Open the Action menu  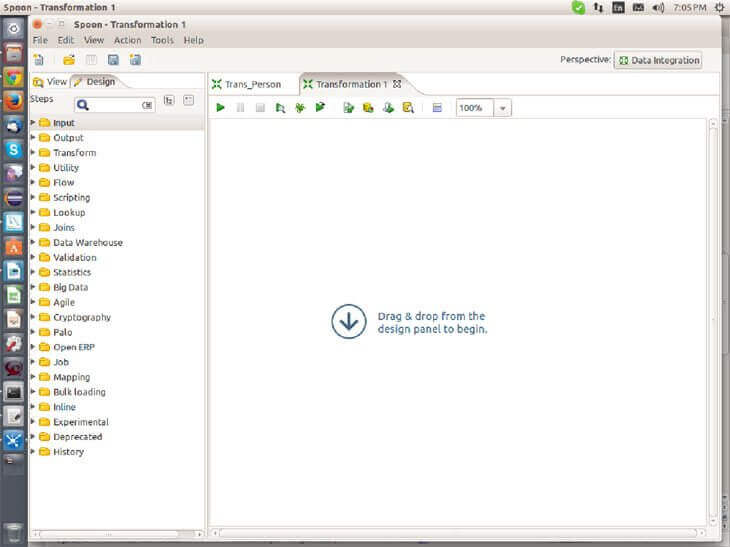coord(128,41)
